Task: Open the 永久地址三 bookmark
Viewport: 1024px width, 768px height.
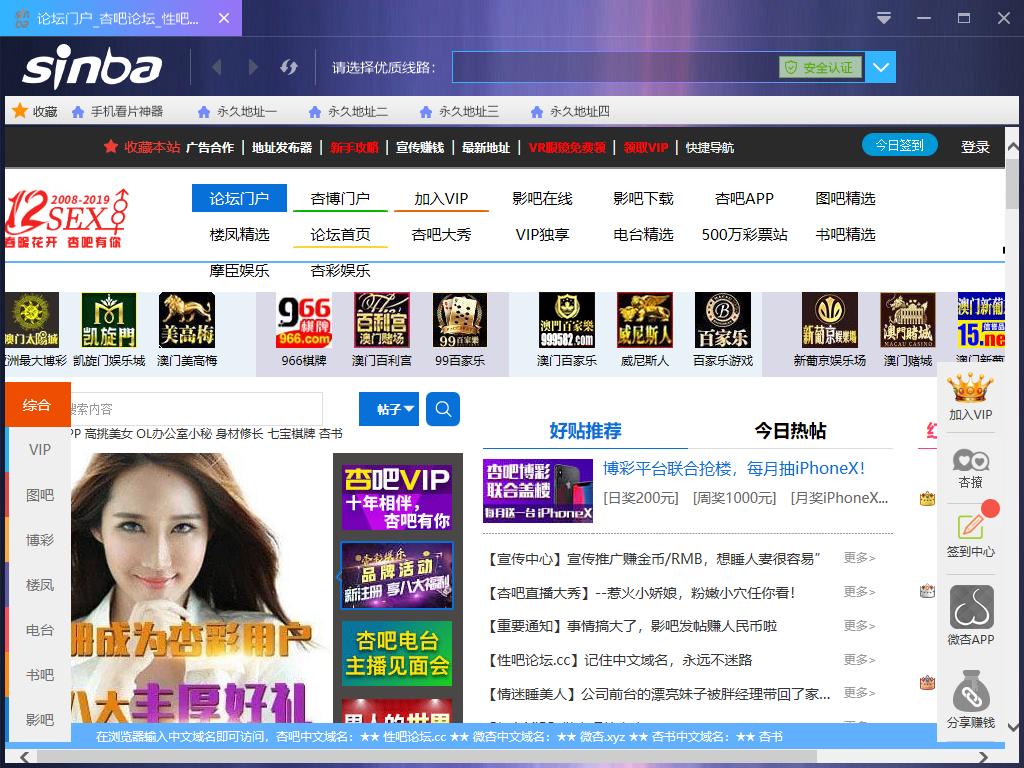Action: pyautogui.click(x=460, y=112)
